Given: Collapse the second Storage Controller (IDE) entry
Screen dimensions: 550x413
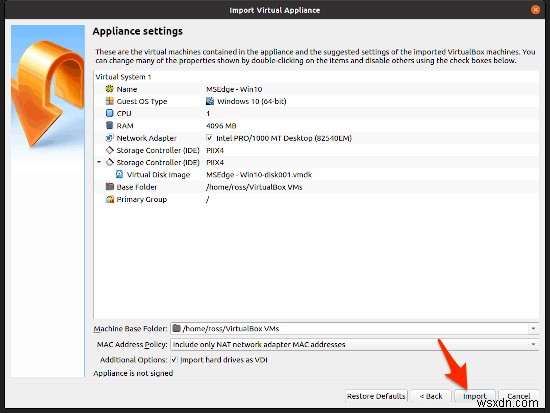Looking at the screenshot, I should tap(99, 162).
